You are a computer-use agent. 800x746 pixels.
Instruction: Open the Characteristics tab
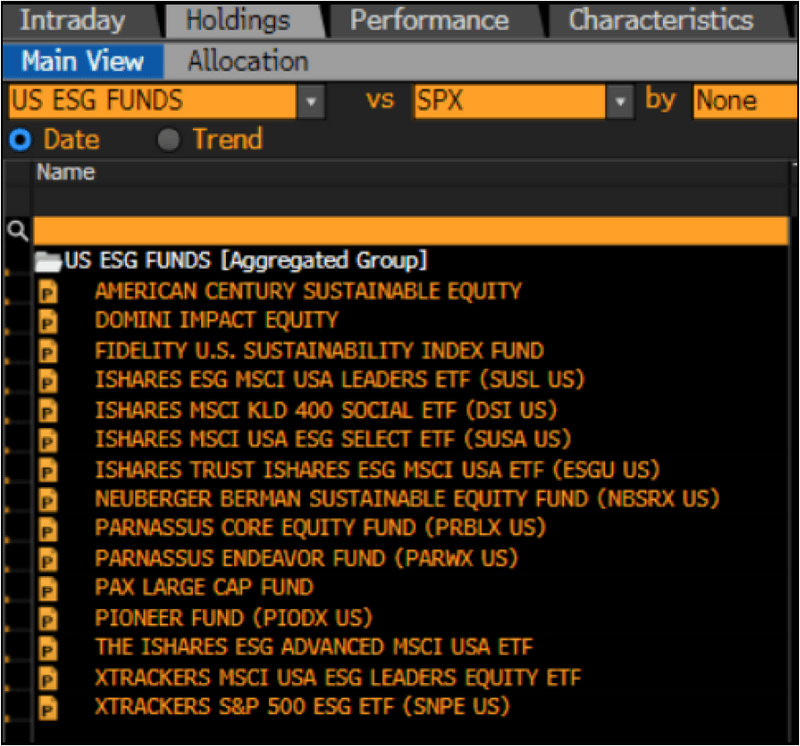tap(661, 20)
